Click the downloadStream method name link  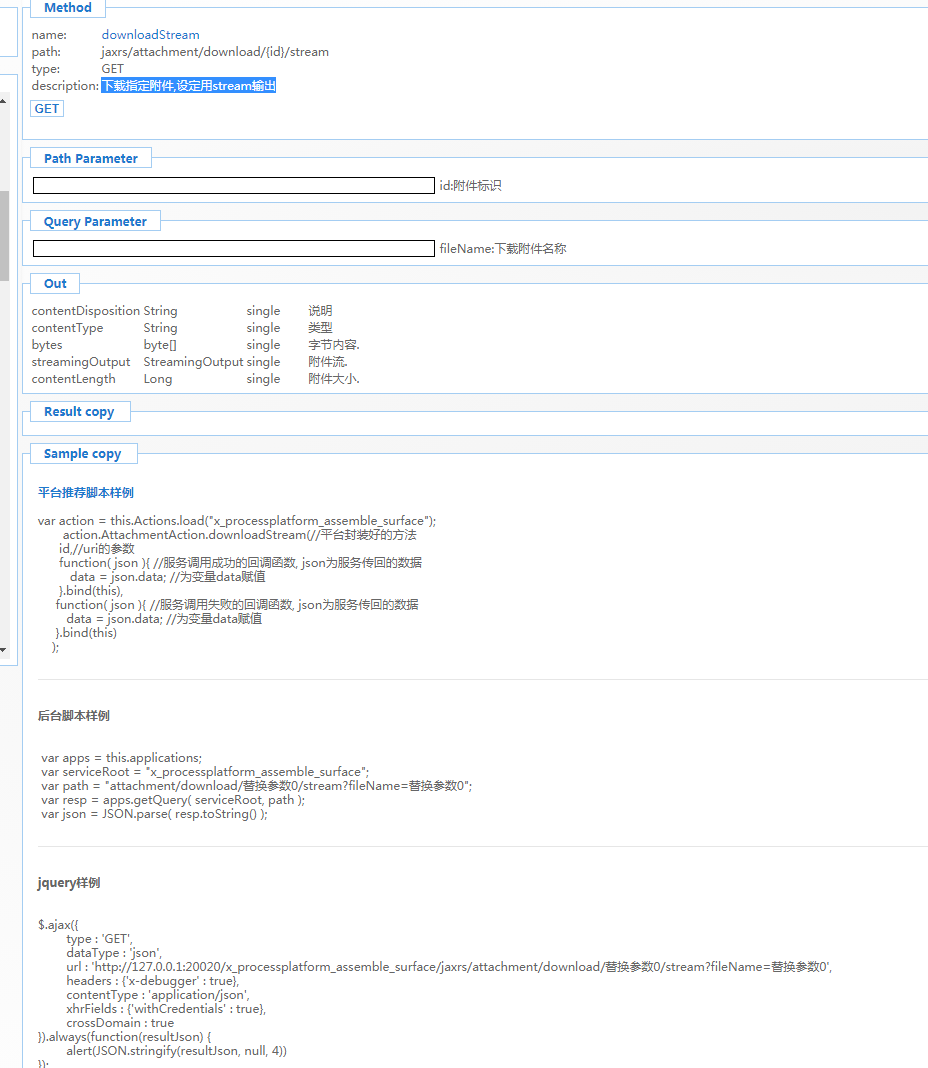pyautogui.click(x=151, y=35)
